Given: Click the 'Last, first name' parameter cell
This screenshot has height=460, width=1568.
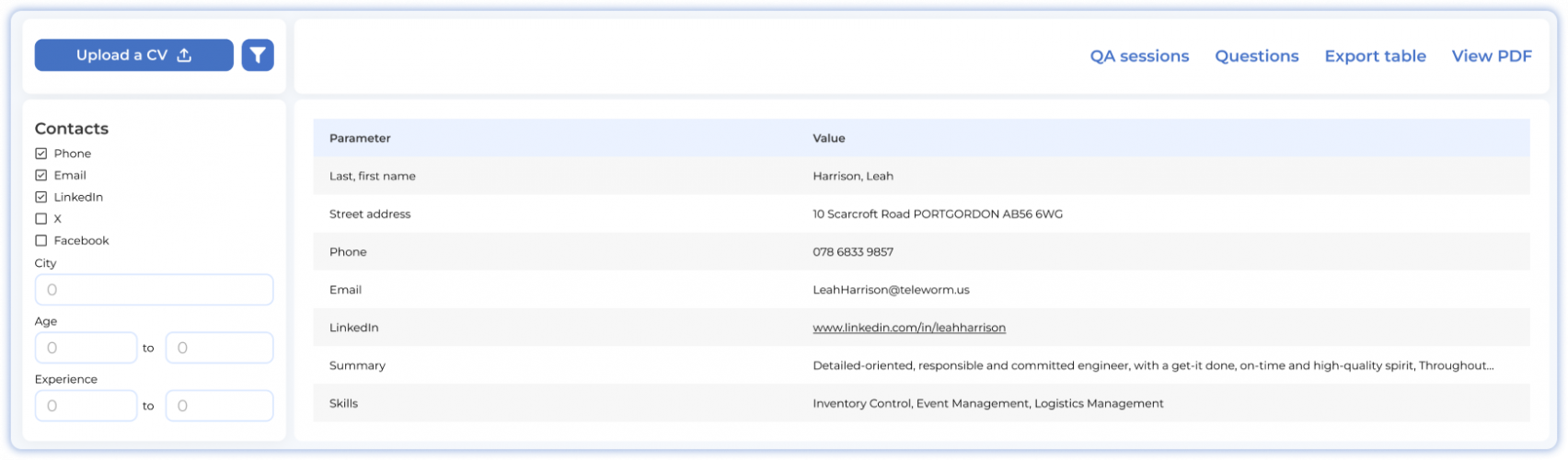Looking at the screenshot, I should pos(373,176).
